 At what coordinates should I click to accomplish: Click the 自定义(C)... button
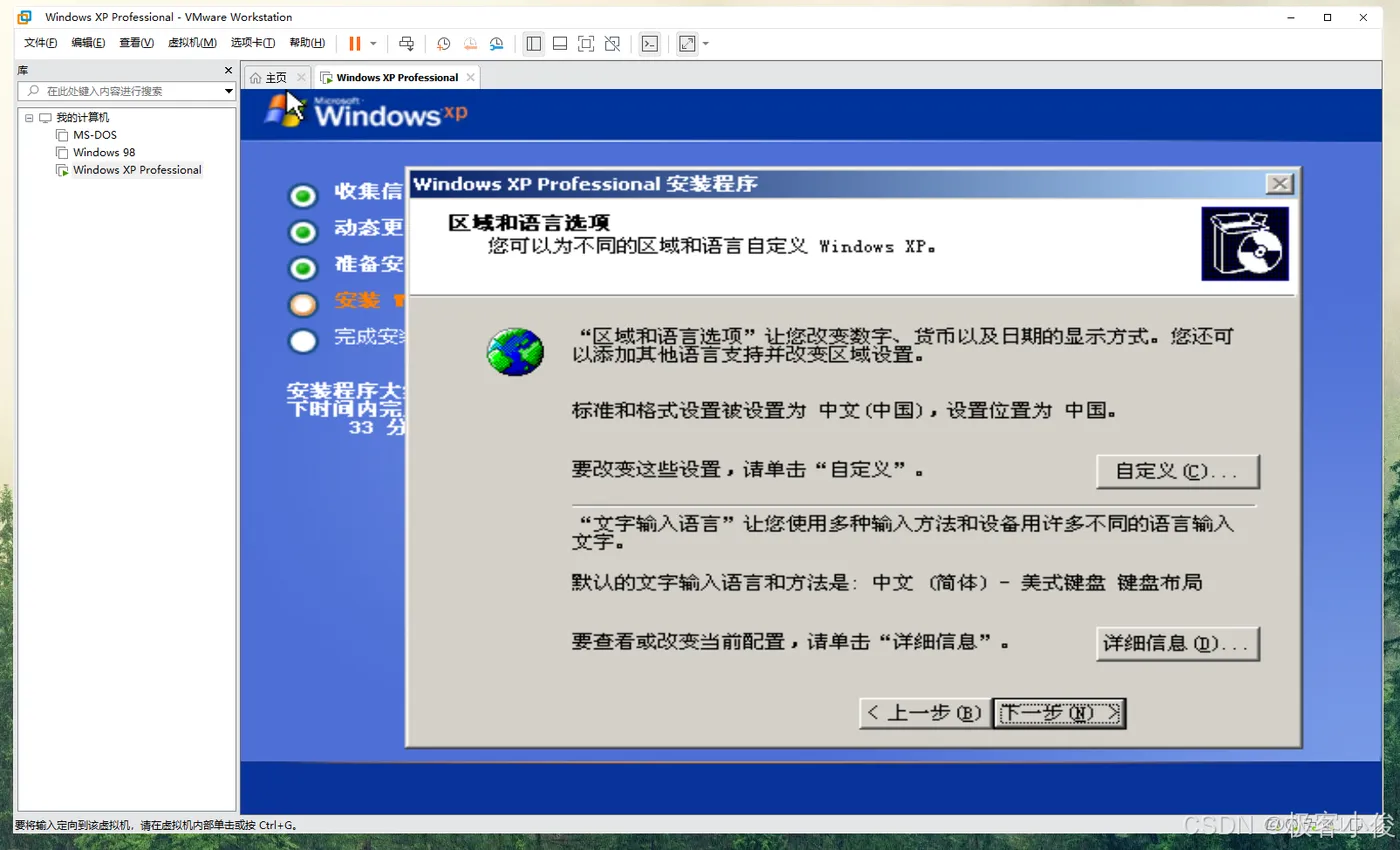tap(1178, 472)
